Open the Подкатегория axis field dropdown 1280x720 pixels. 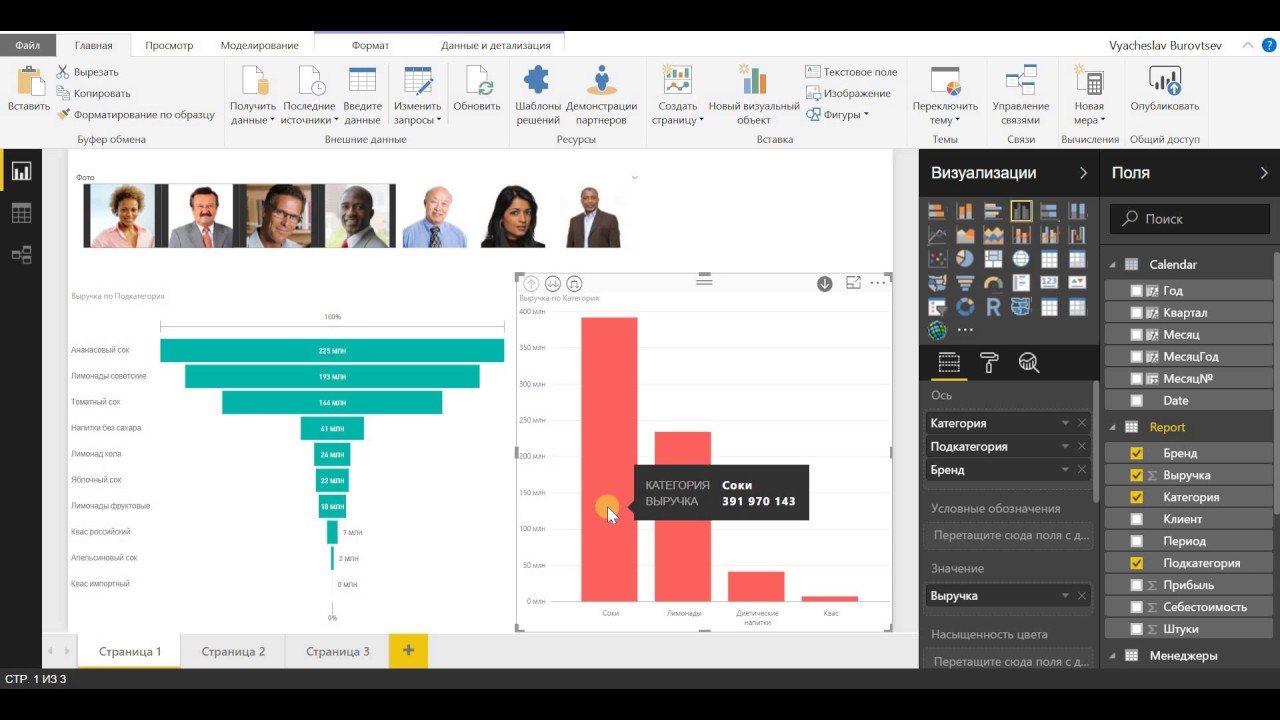[x=1065, y=447]
